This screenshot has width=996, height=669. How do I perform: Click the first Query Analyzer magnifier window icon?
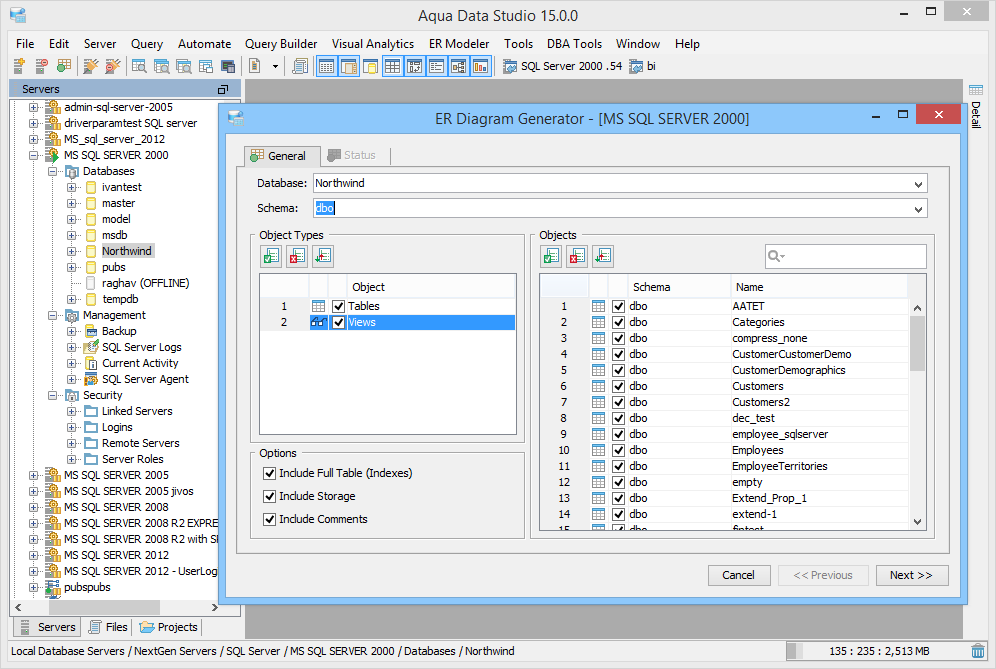pyautogui.click(x=139, y=65)
